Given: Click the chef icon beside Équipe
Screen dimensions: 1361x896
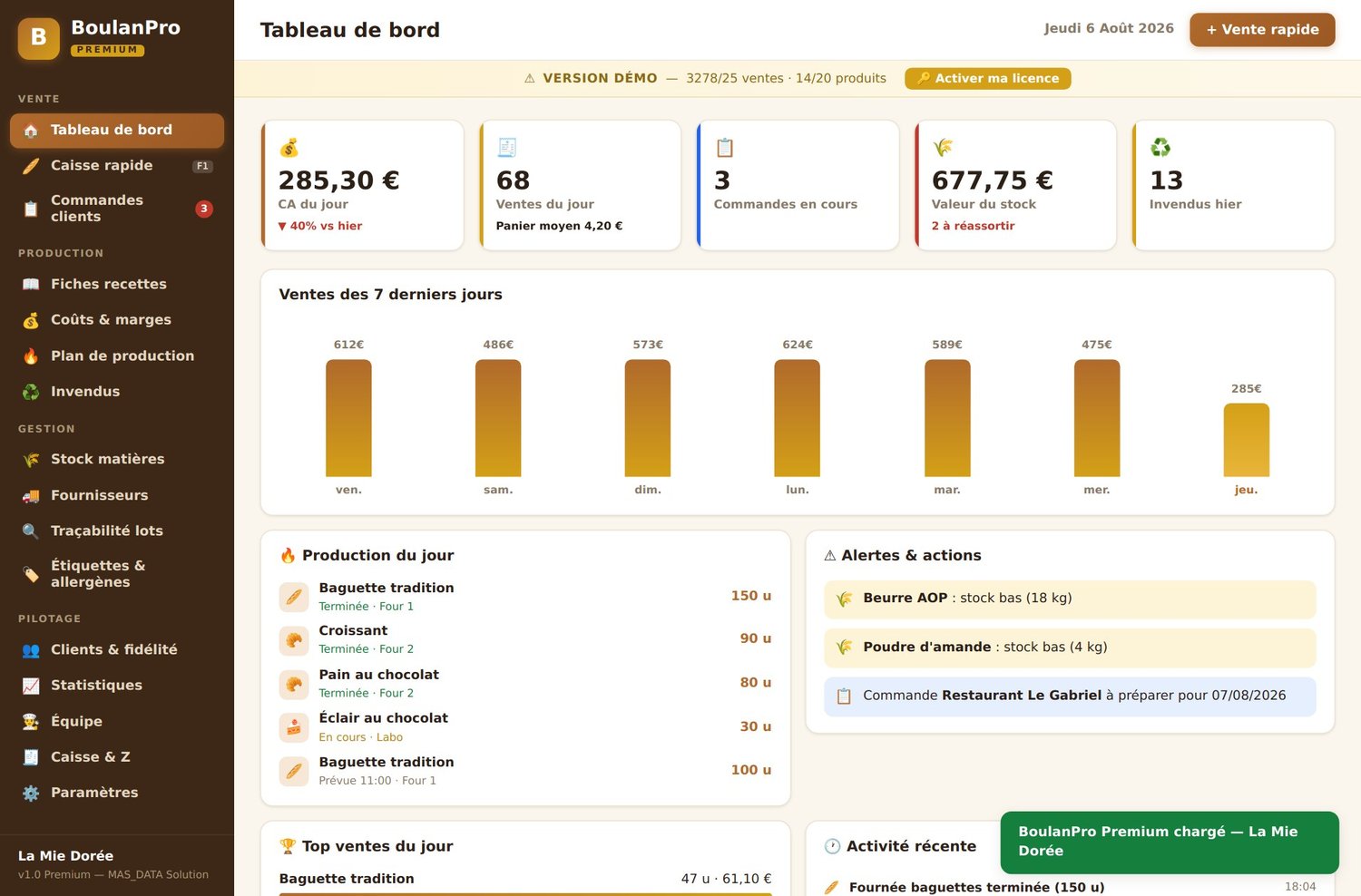Looking at the screenshot, I should coord(31,722).
